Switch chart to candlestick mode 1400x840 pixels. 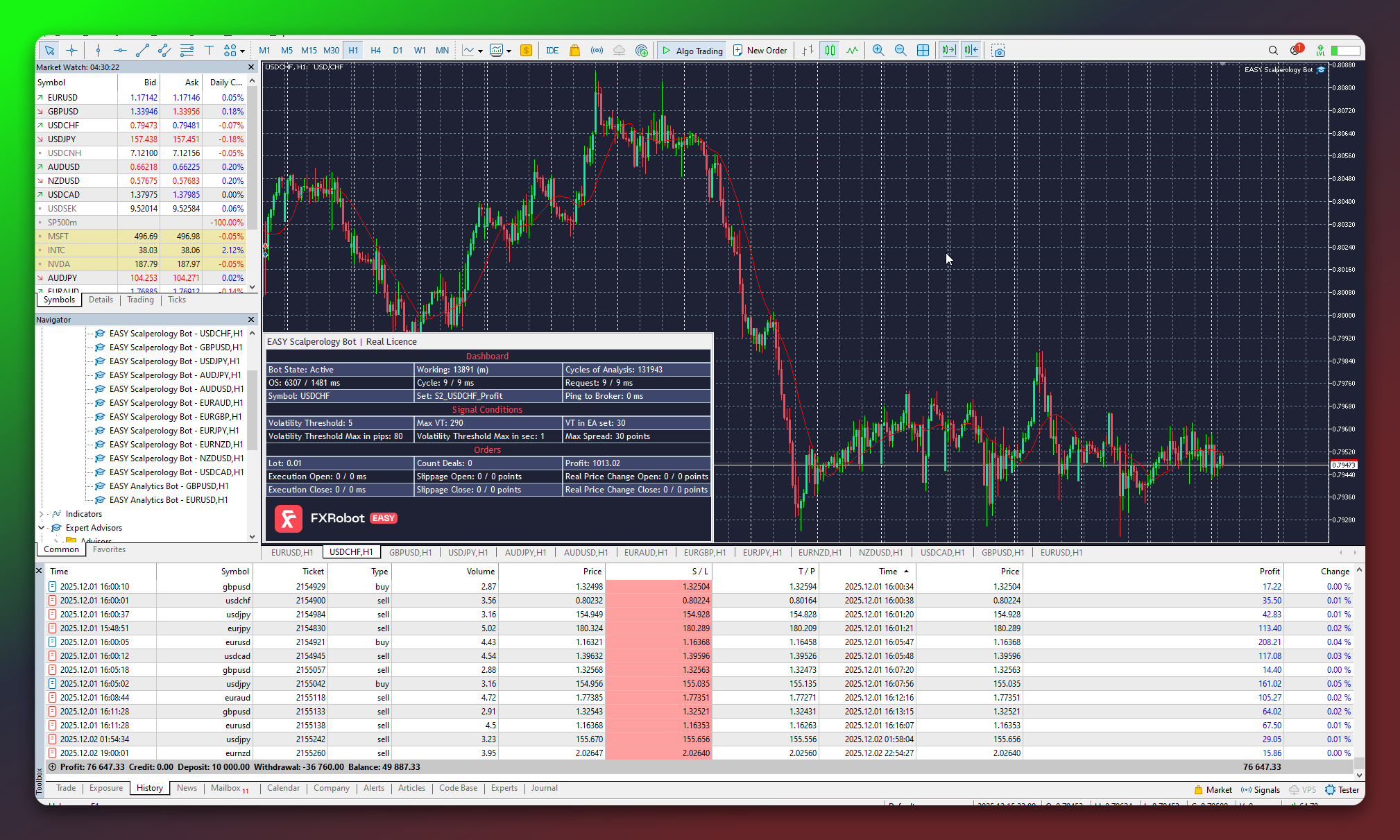pos(830,50)
